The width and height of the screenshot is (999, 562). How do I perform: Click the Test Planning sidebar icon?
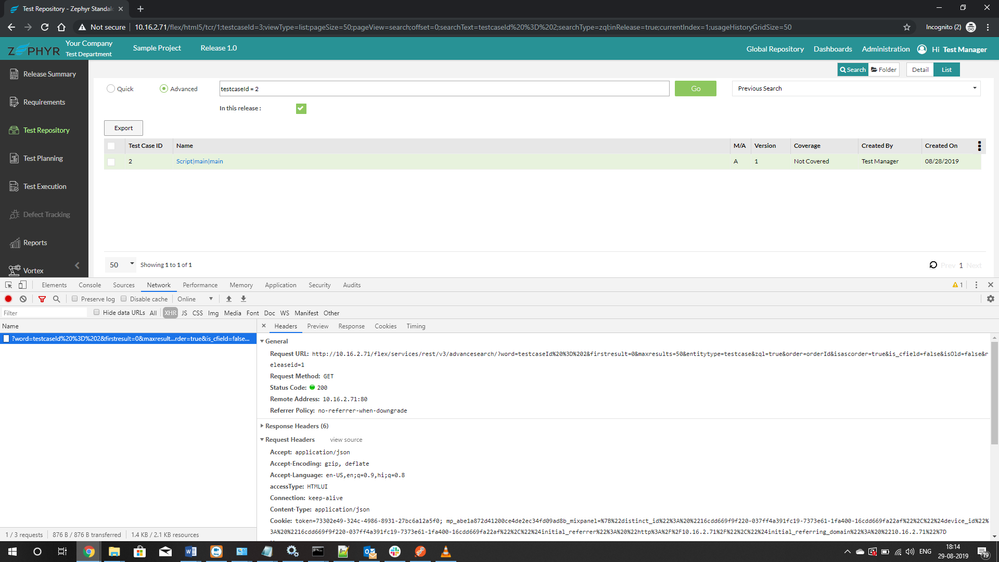14,158
